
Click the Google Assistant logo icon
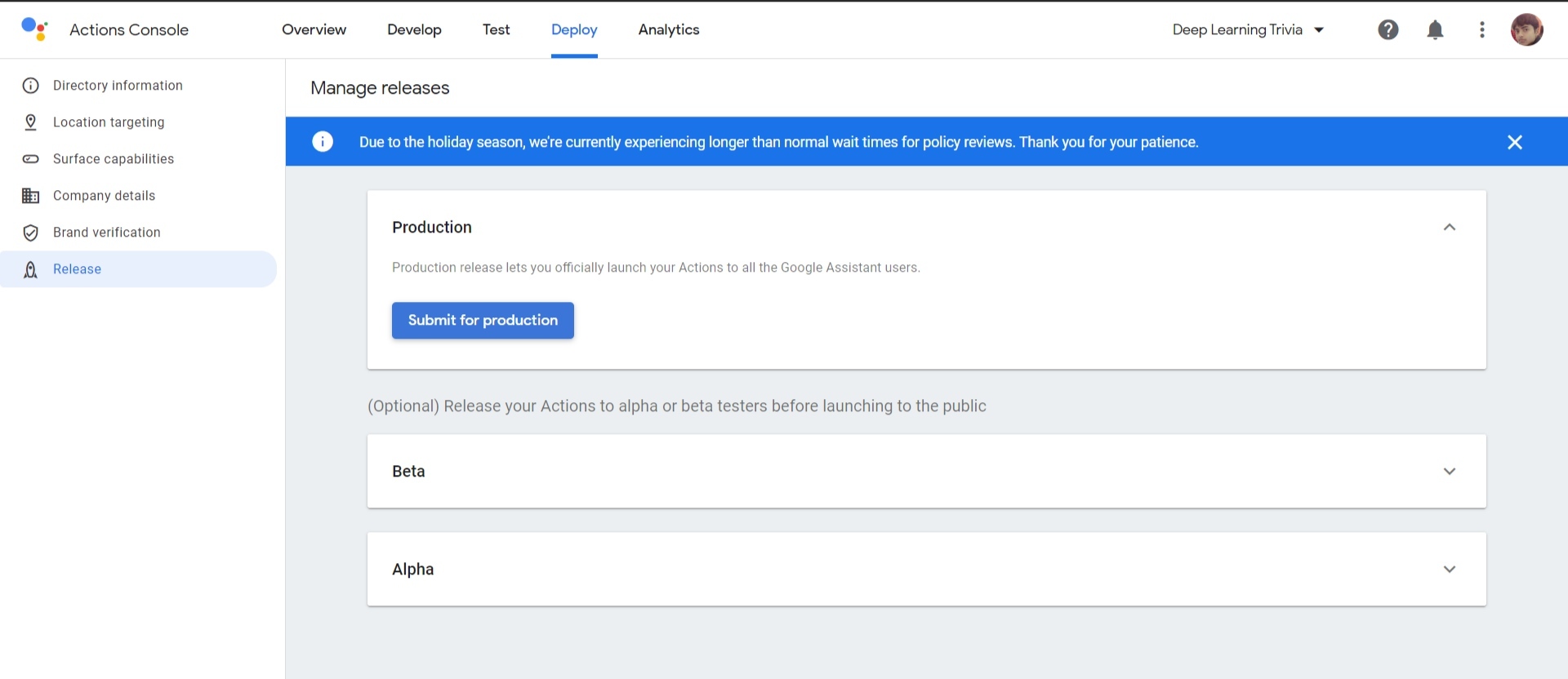[34, 29]
